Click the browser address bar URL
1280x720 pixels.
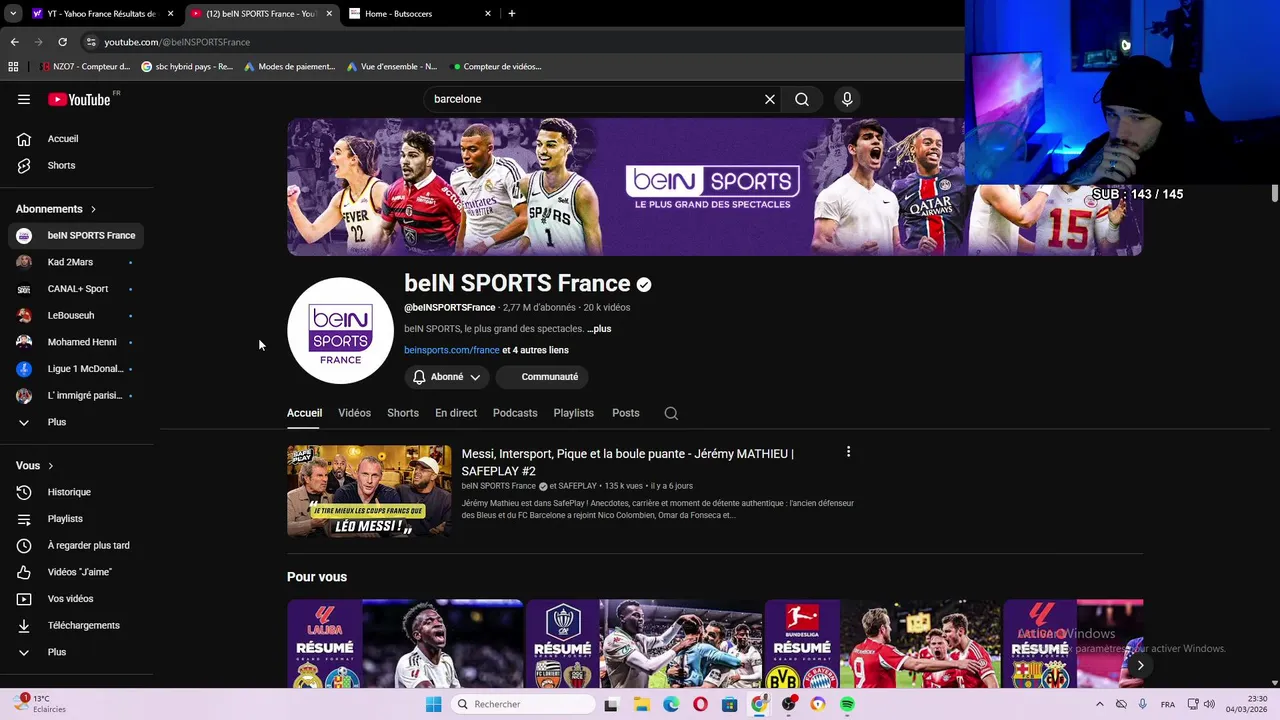pyautogui.click(x=177, y=42)
